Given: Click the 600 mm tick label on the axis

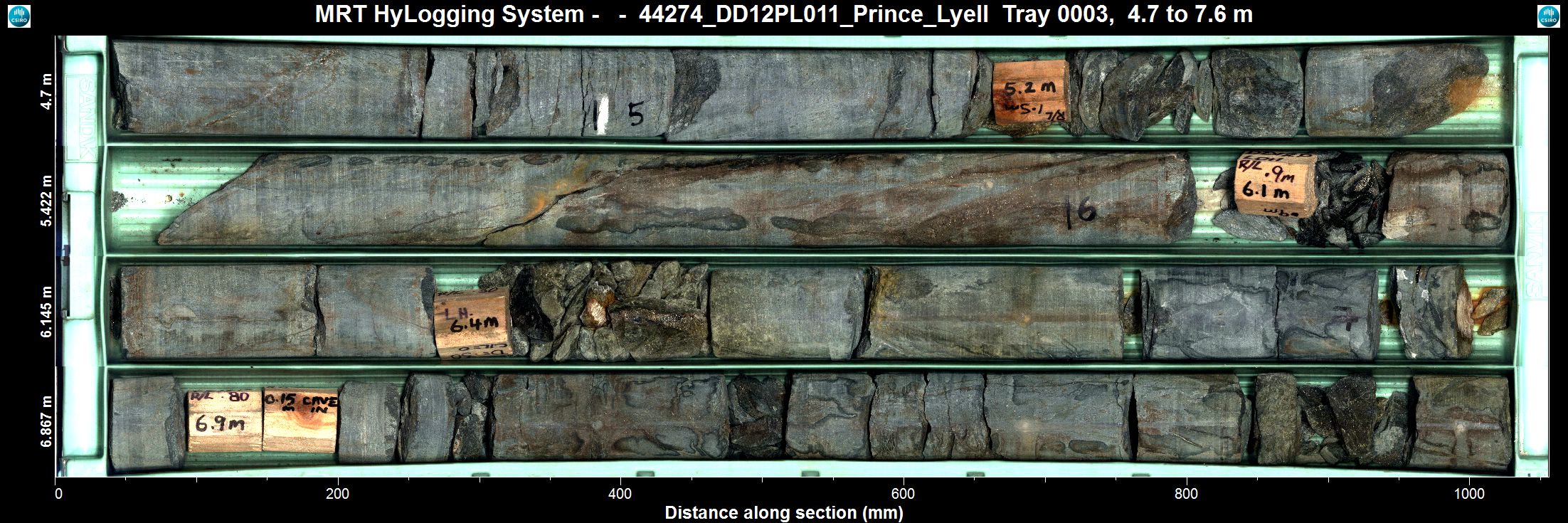Looking at the screenshot, I should pyautogui.click(x=903, y=494).
